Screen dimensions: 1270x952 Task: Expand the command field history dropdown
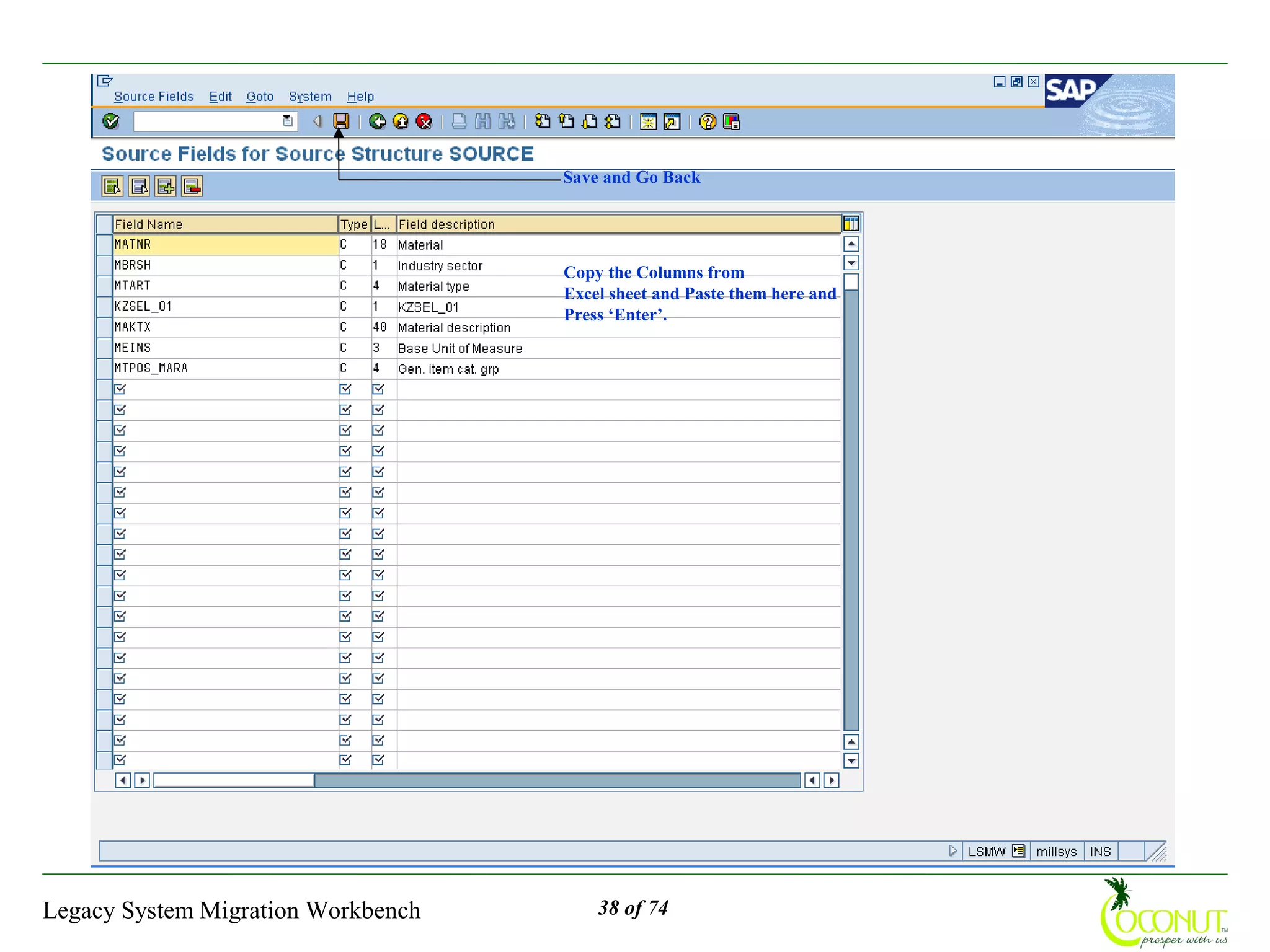coord(288,121)
